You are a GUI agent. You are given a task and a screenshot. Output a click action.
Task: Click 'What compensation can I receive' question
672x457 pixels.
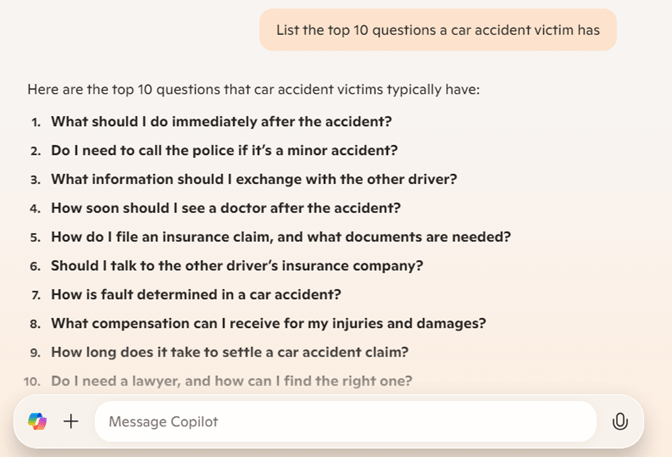coord(269,323)
